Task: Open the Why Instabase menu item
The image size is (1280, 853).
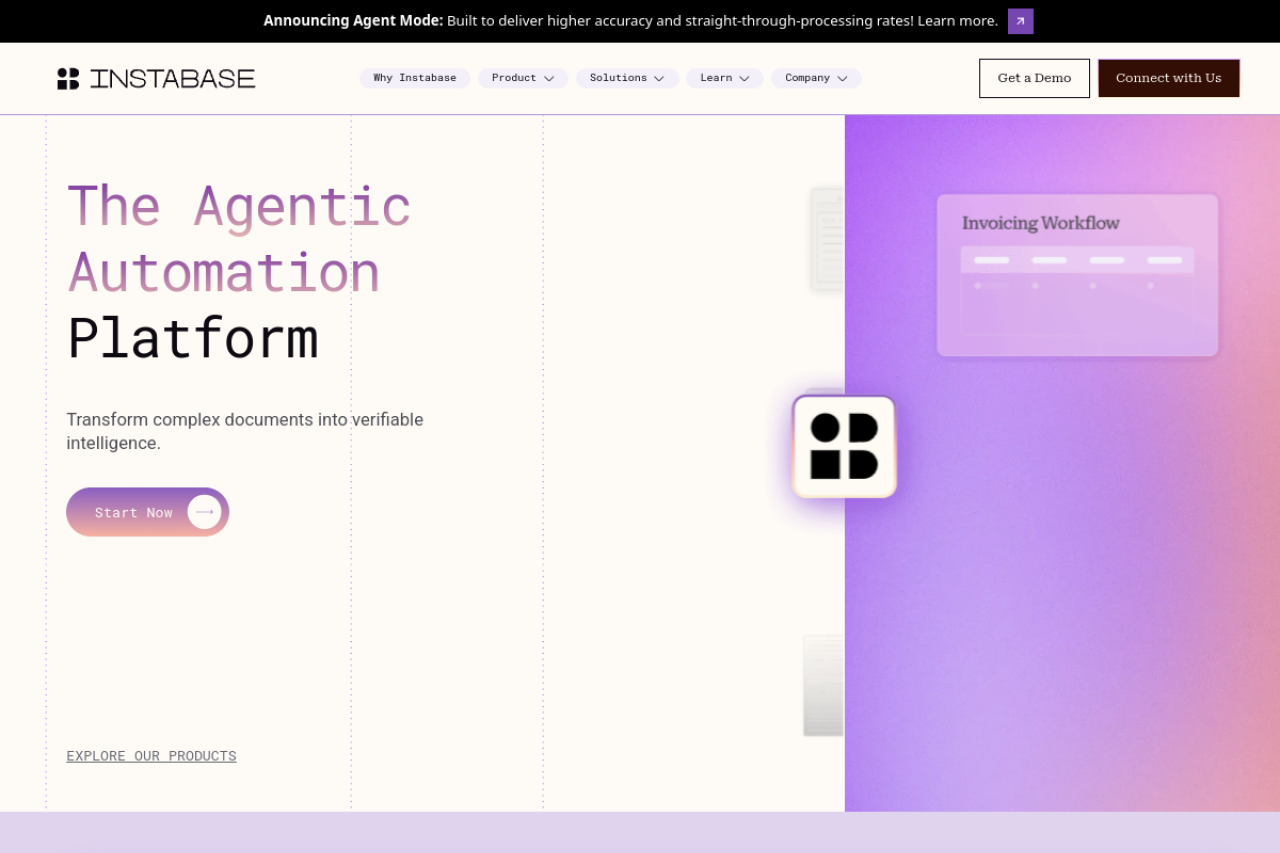Action: coord(415,78)
